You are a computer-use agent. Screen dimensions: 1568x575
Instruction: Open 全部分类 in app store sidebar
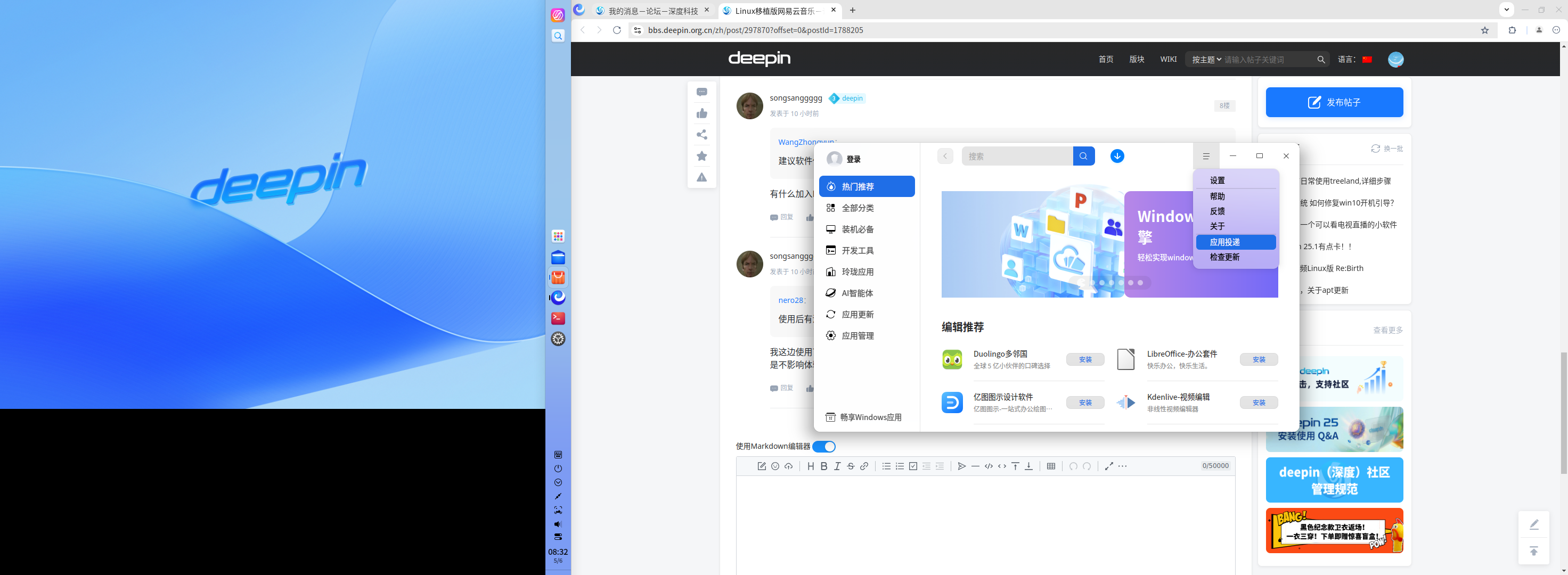[867, 208]
